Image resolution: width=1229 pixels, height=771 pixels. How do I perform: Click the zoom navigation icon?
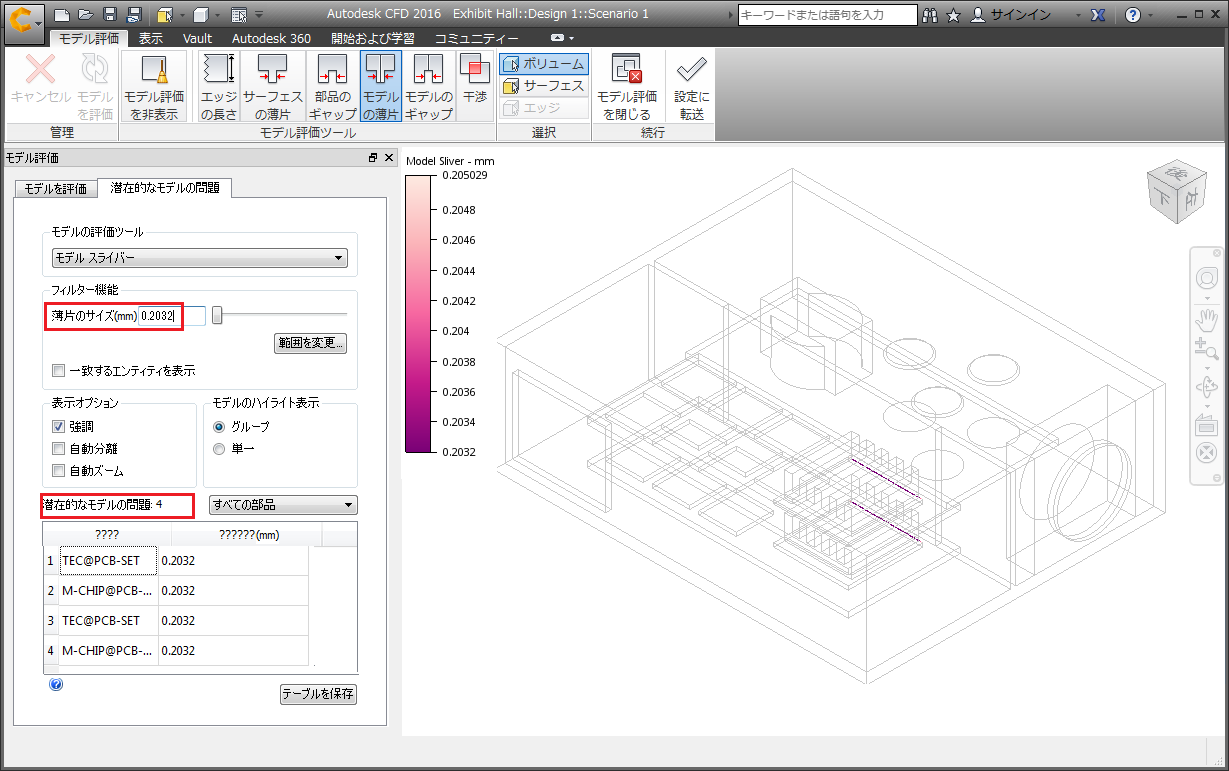[x=1206, y=349]
